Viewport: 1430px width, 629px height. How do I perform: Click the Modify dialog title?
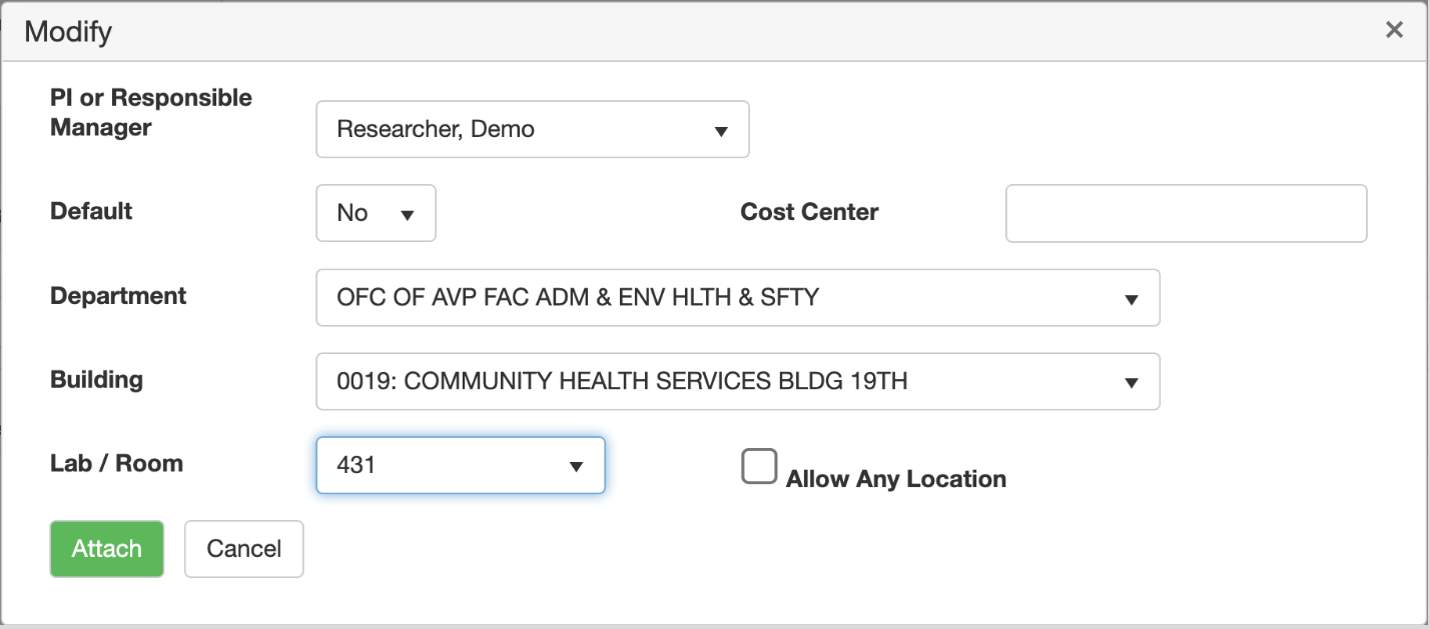68,32
